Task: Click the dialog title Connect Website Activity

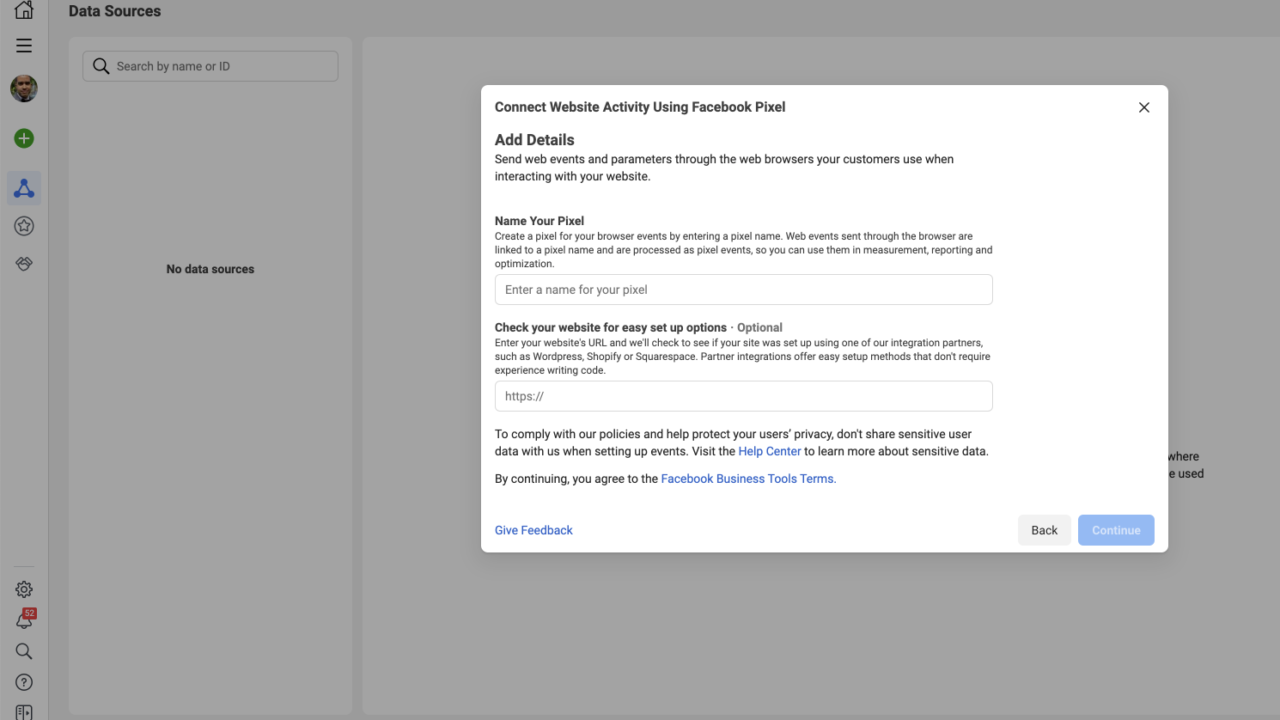Action: tap(640, 107)
